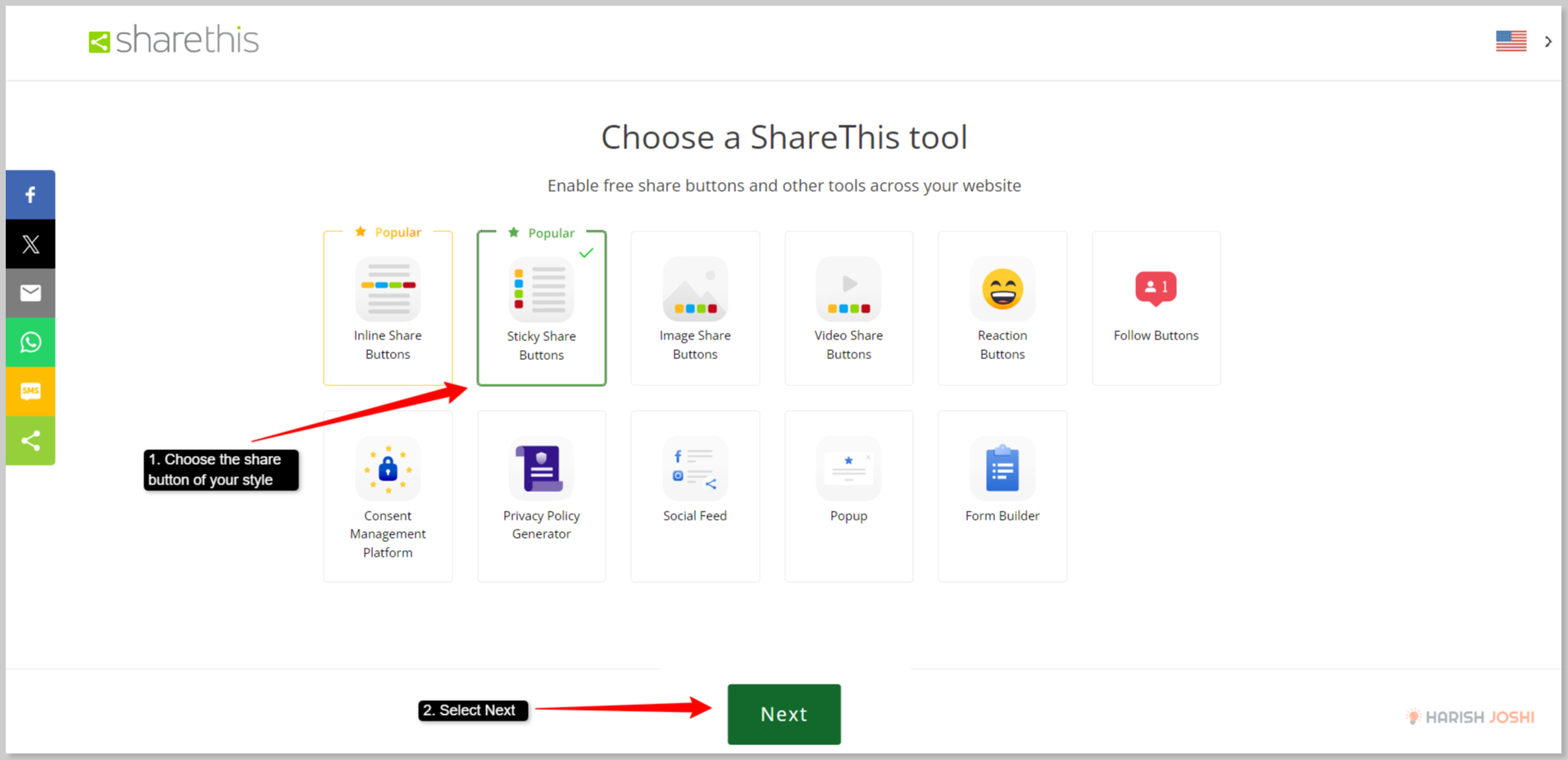Viewport: 1568px width, 760px height.
Task: Click the X (Twitter) share icon
Action: click(x=30, y=243)
